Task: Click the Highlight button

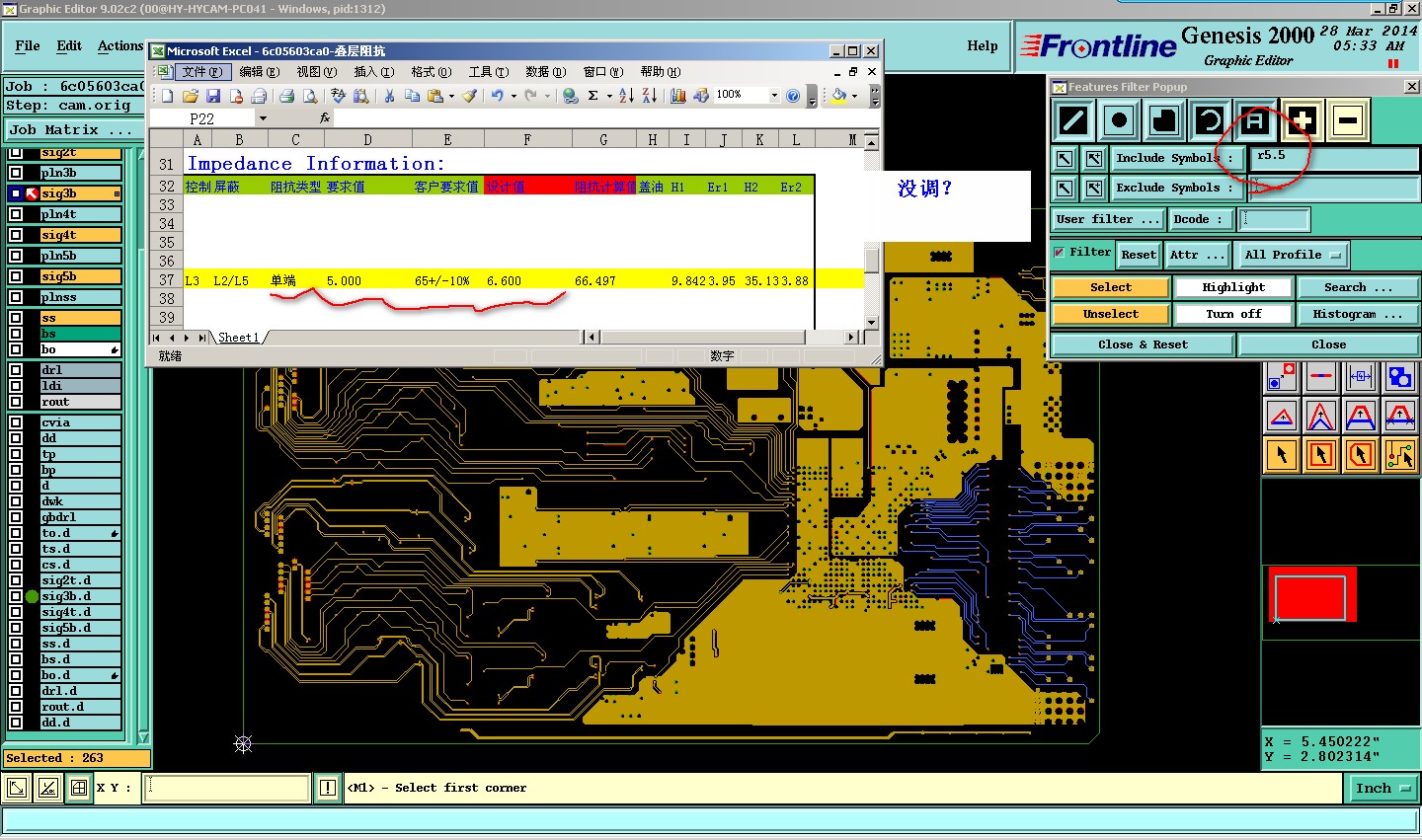Action: [1233, 287]
